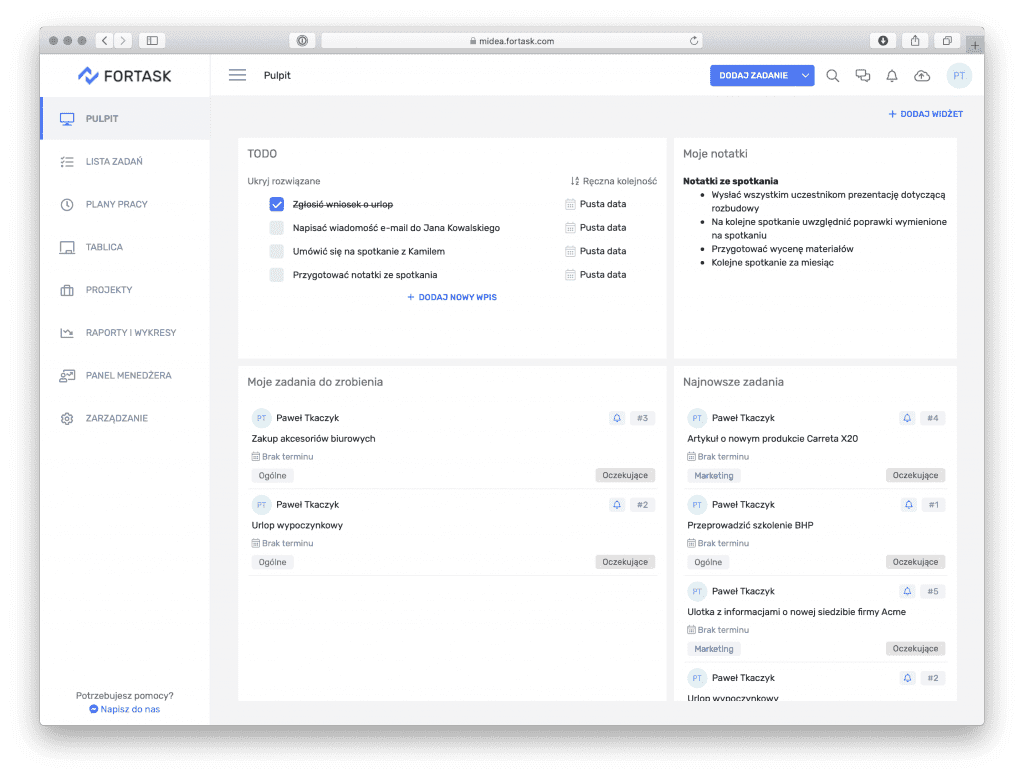Select Pulpit in the sidebar

(x=64, y=117)
